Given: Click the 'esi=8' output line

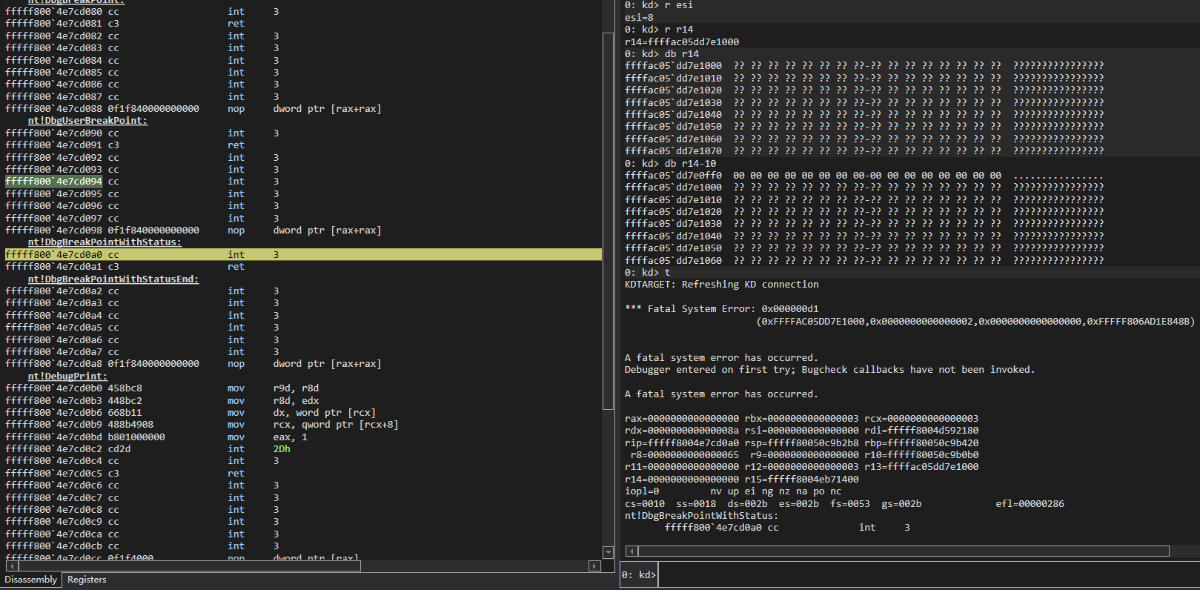Looking at the screenshot, I should tap(639, 17).
